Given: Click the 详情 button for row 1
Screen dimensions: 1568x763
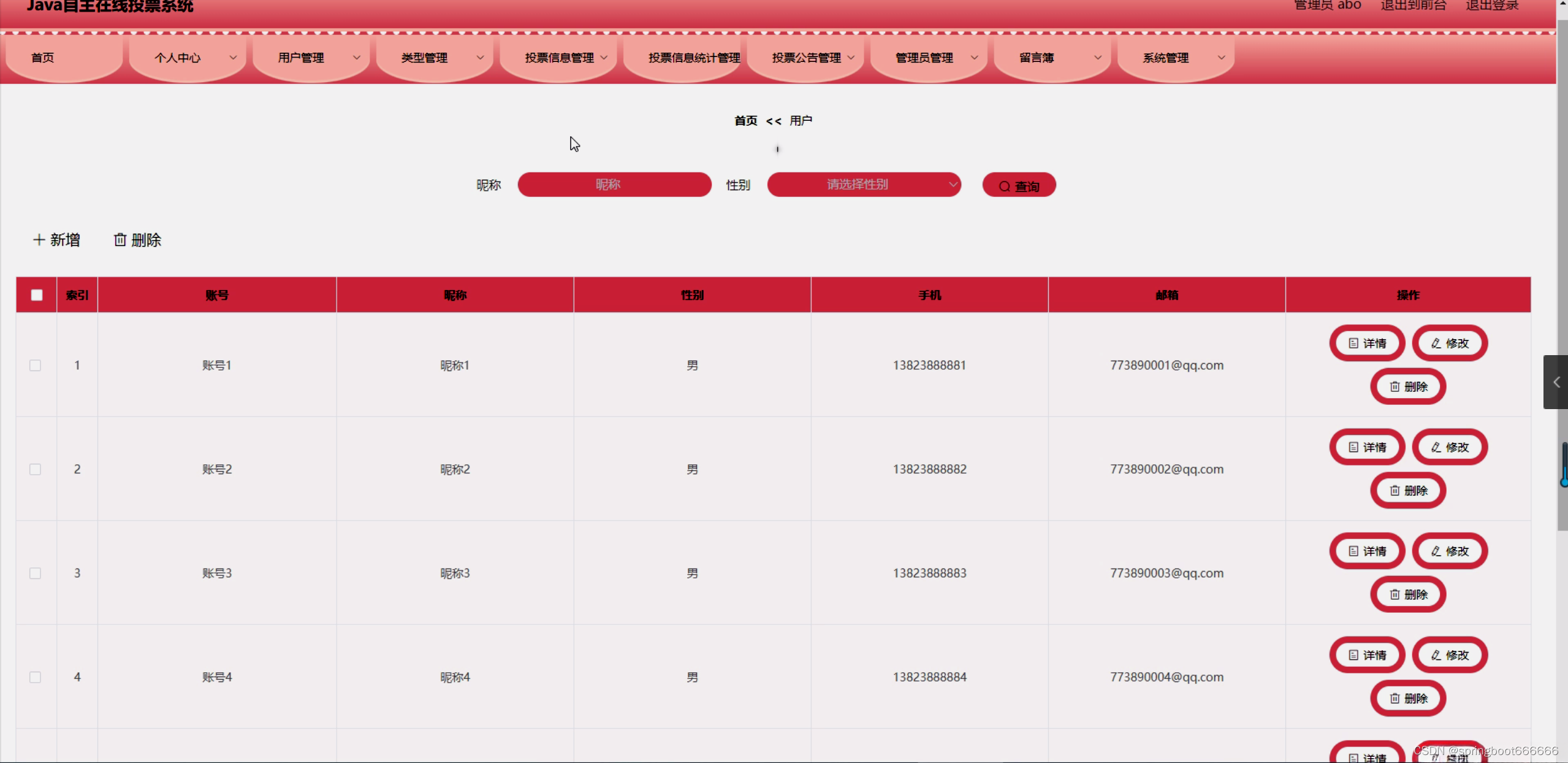Looking at the screenshot, I should tap(1366, 343).
